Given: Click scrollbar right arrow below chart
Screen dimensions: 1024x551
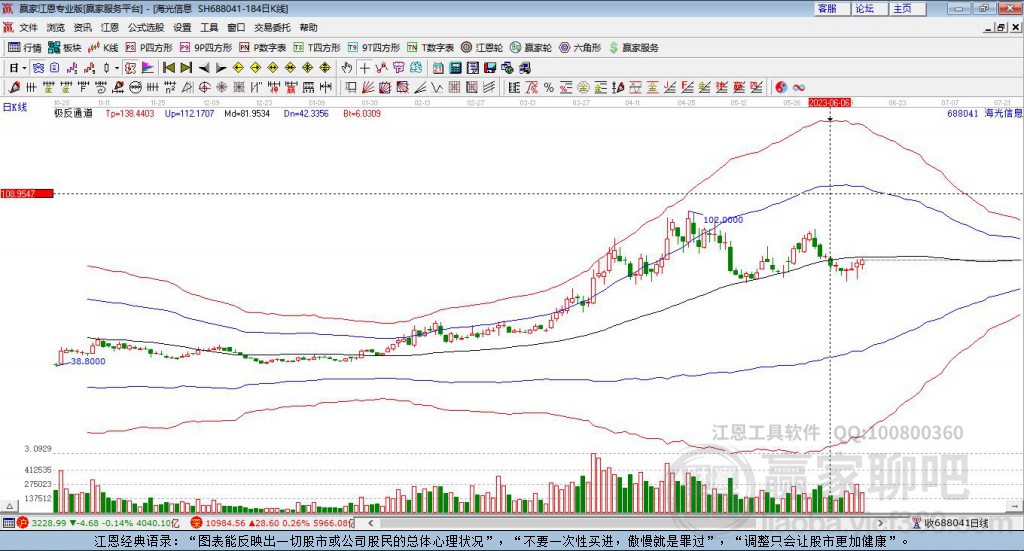Looking at the screenshot, I should 880,523.
